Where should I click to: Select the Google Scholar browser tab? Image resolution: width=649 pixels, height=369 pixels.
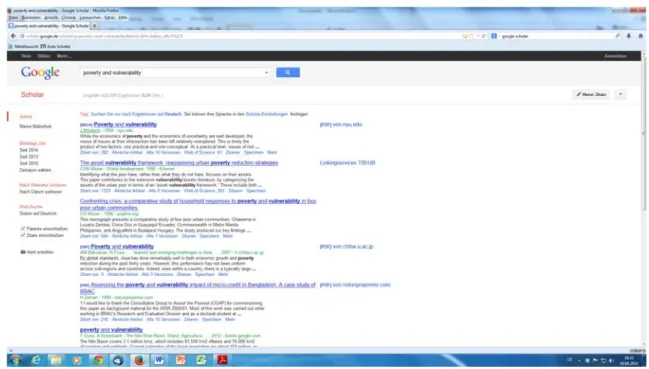[48, 26]
